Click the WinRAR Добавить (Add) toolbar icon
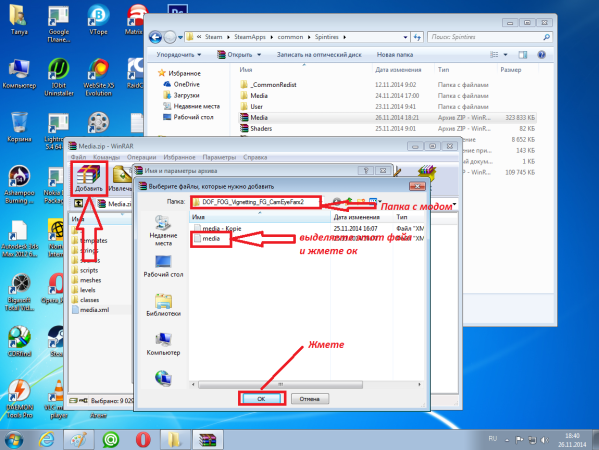Screen dimensions: 599x450 [x=89, y=178]
